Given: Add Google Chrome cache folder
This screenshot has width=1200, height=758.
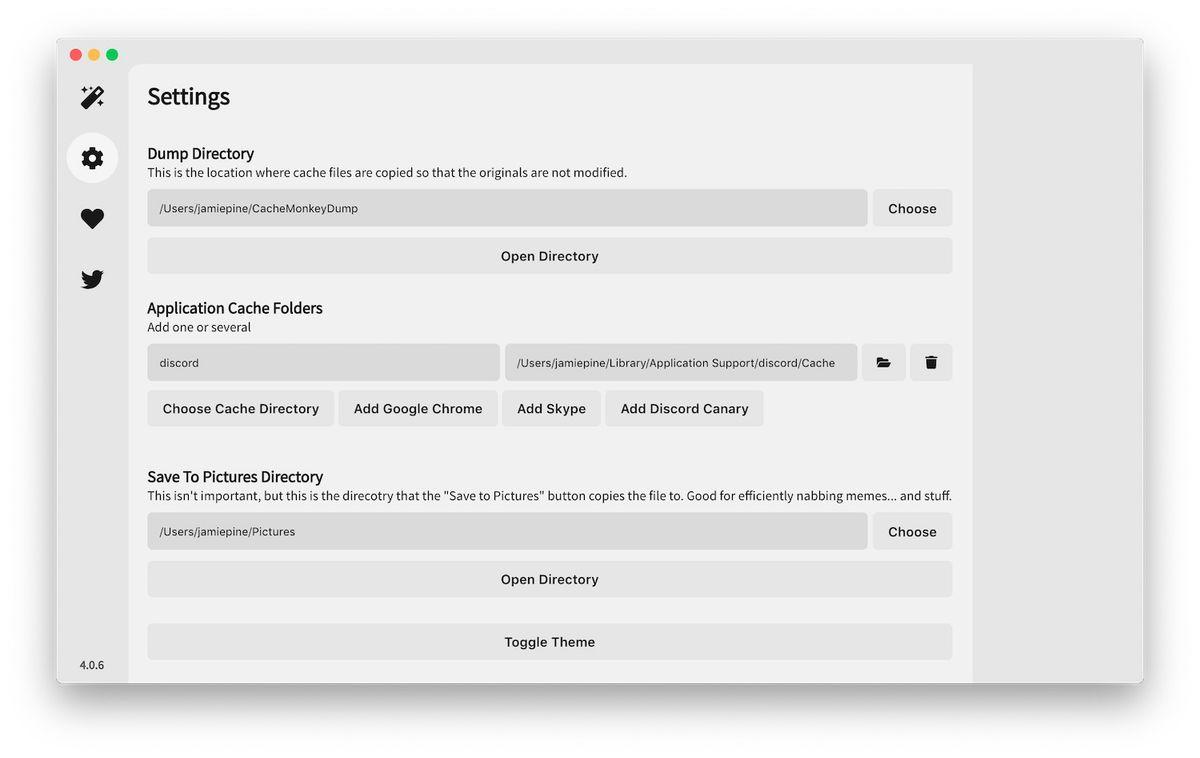Looking at the screenshot, I should pyautogui.click(x=418, y=408).
